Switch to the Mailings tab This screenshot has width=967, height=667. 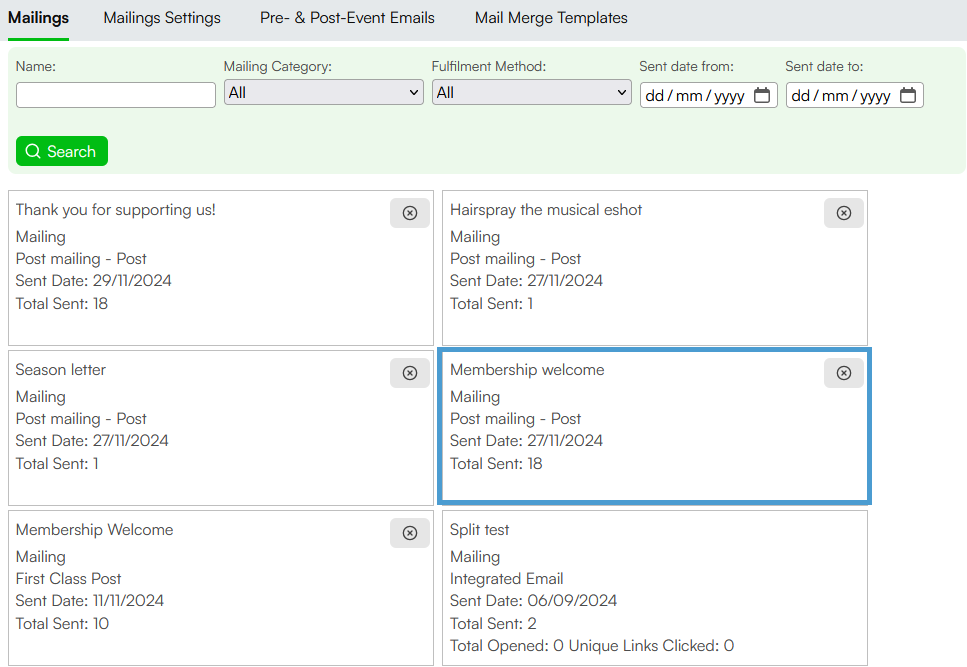38,18
